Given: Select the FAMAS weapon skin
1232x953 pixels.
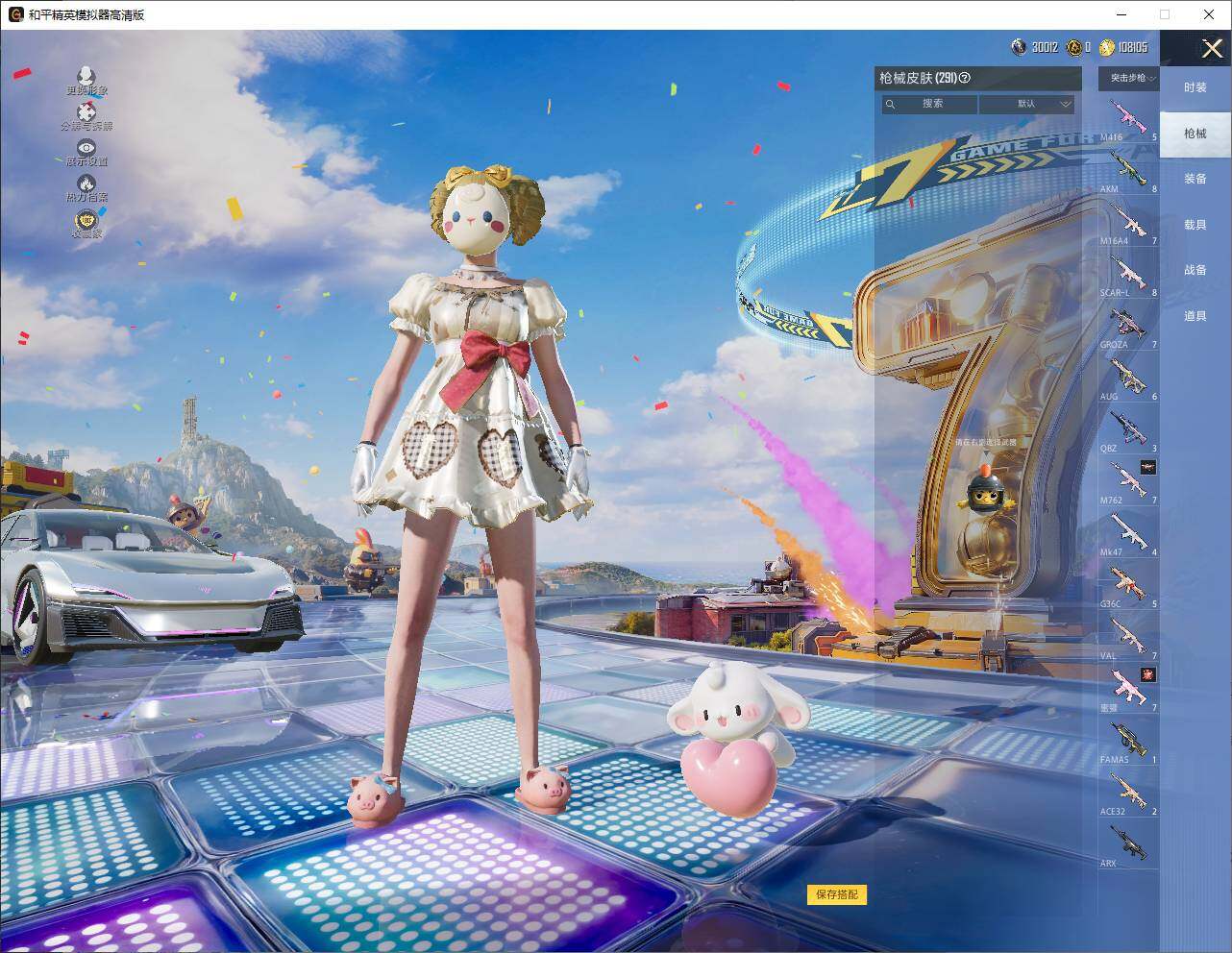Looking at the screenshot, I should [x=1128, y=742].
